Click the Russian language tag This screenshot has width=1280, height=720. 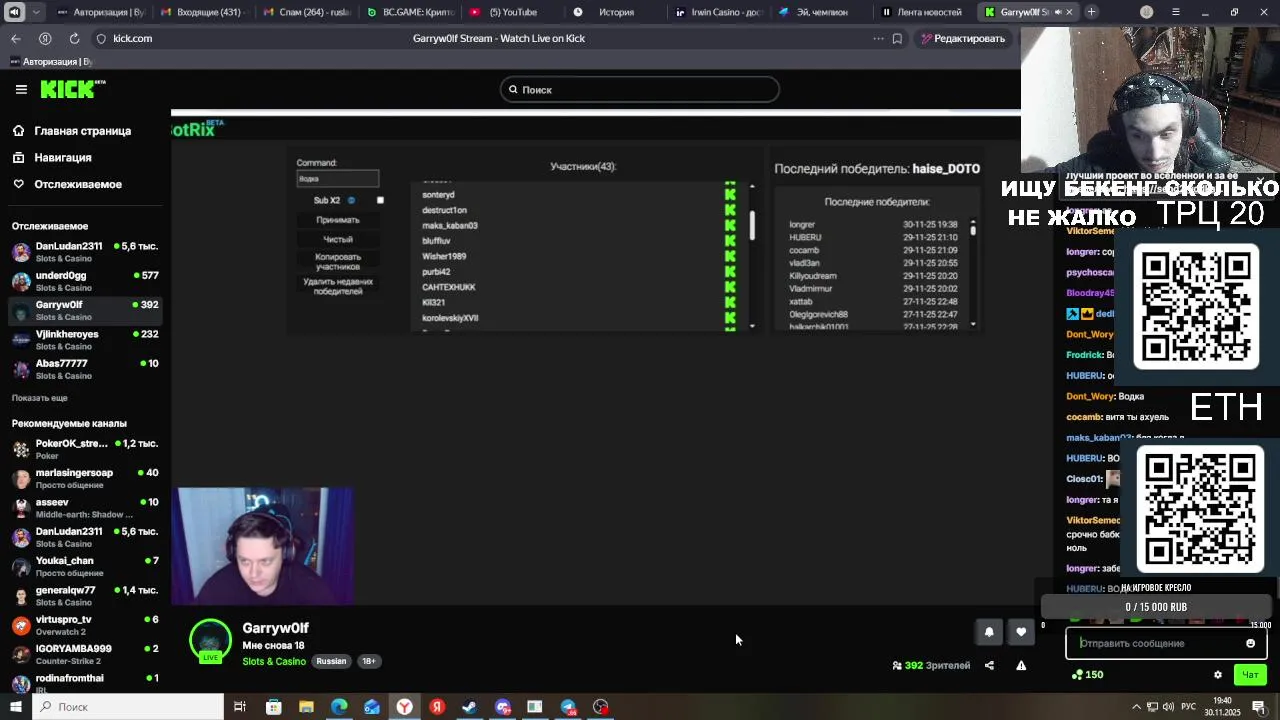coord(331,661)
